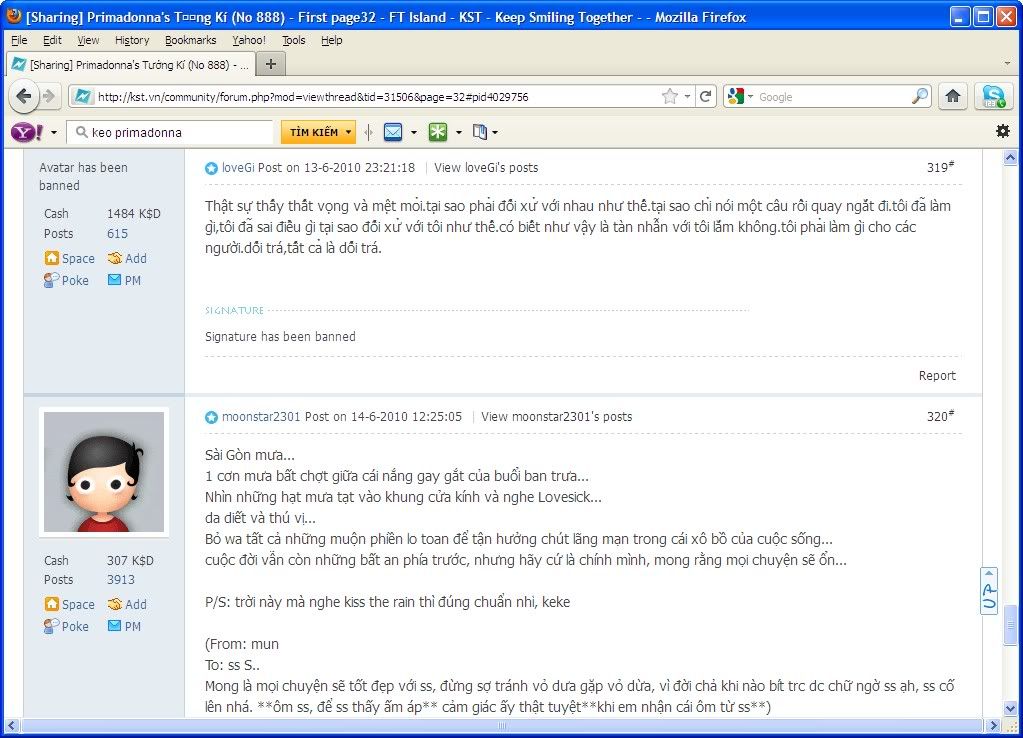Viewport: 1023px width, 738px height.
Task: Click horizontal scrollbar left arrow
Action: pos(12,726)
